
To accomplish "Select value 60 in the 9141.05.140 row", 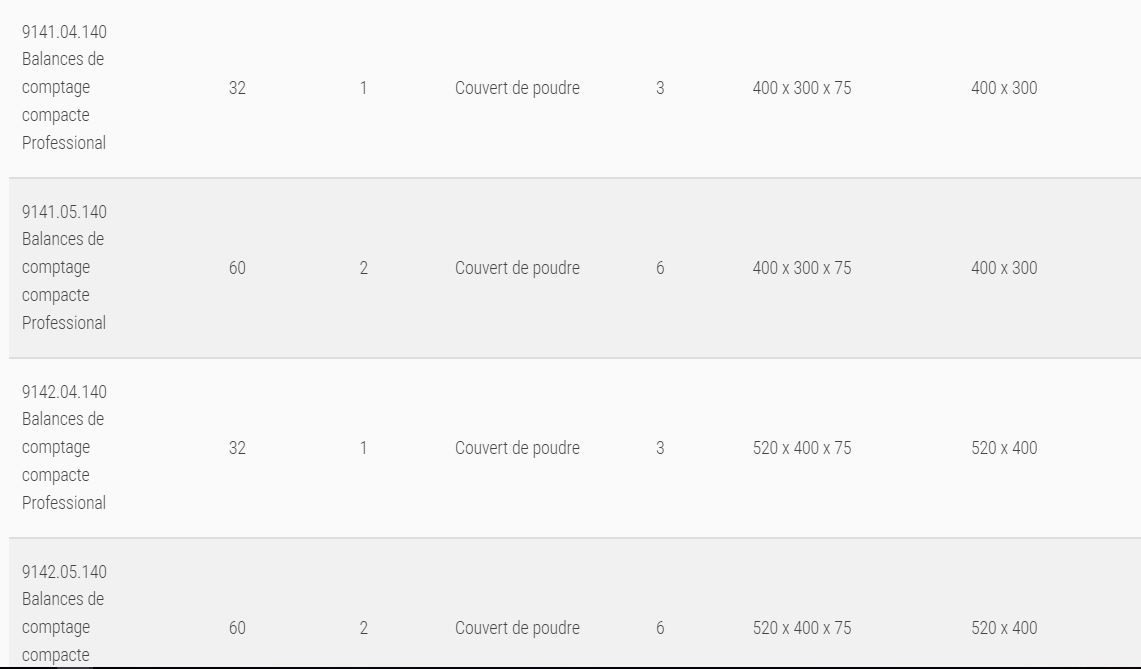I will [x=237, y=268].
